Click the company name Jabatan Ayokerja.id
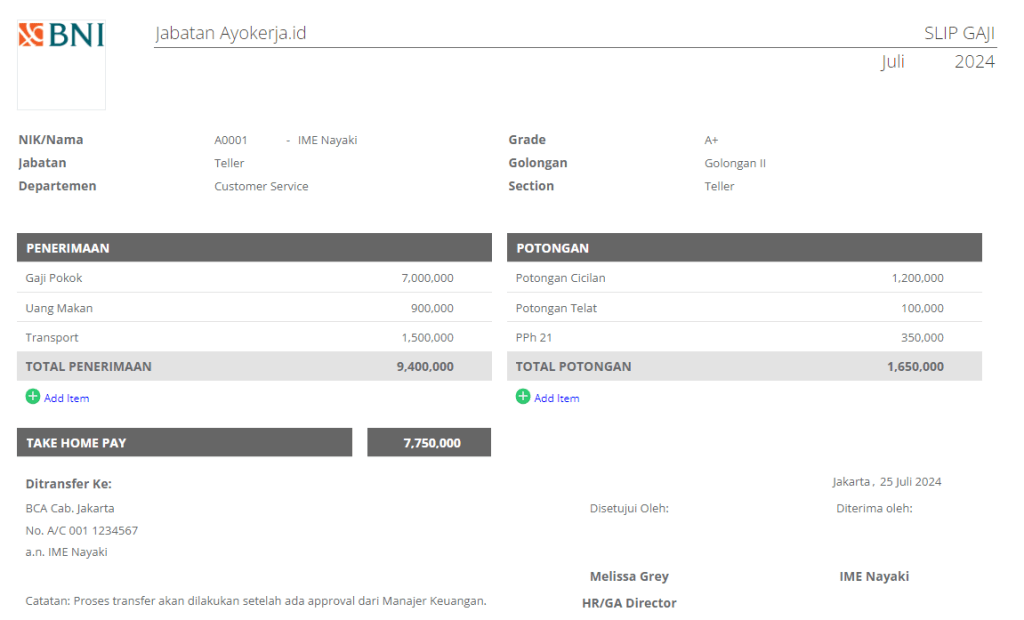The image size is (1024, 620). (x=230, y=34)
